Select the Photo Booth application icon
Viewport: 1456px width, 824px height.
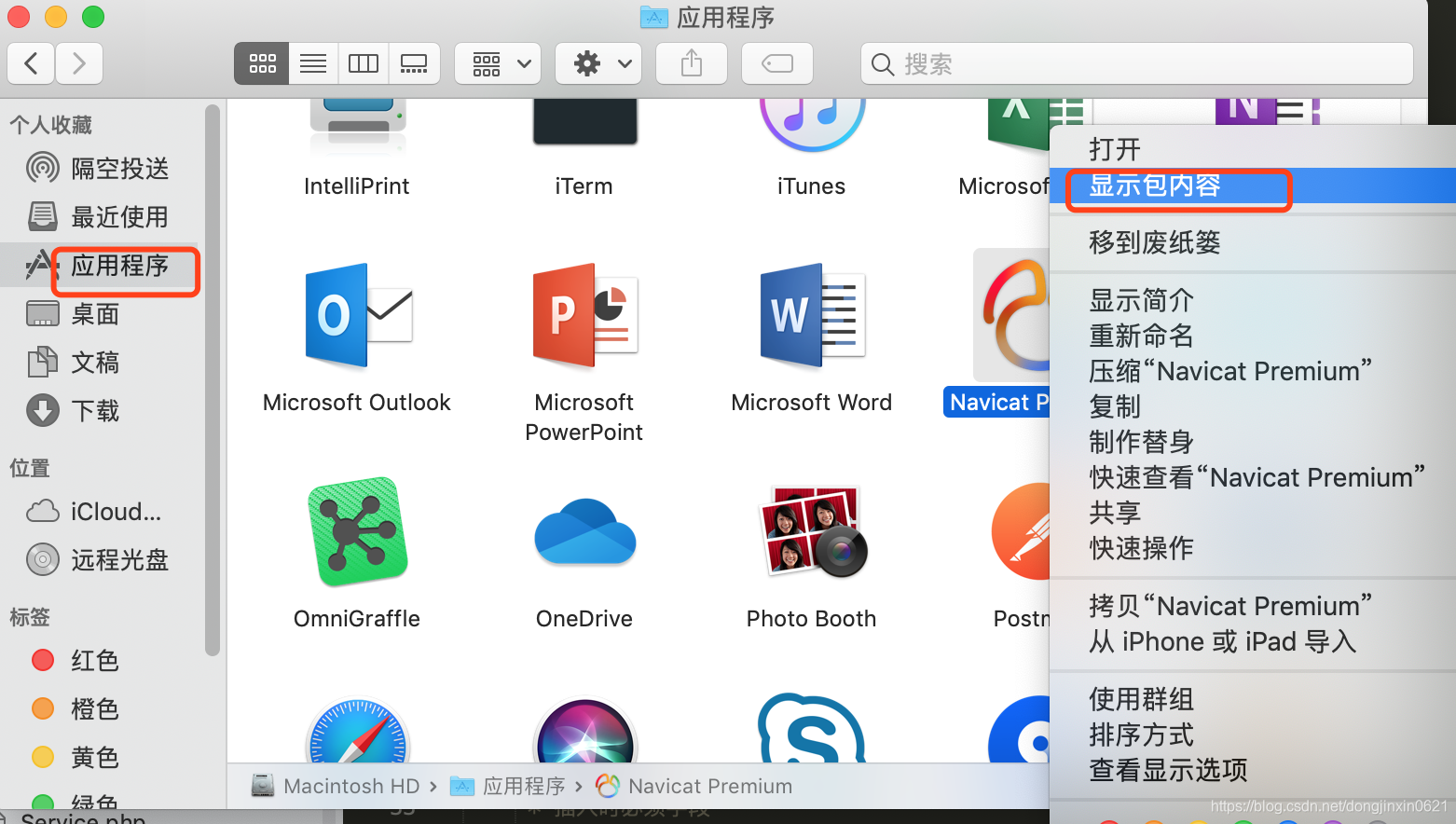[812, 532]
